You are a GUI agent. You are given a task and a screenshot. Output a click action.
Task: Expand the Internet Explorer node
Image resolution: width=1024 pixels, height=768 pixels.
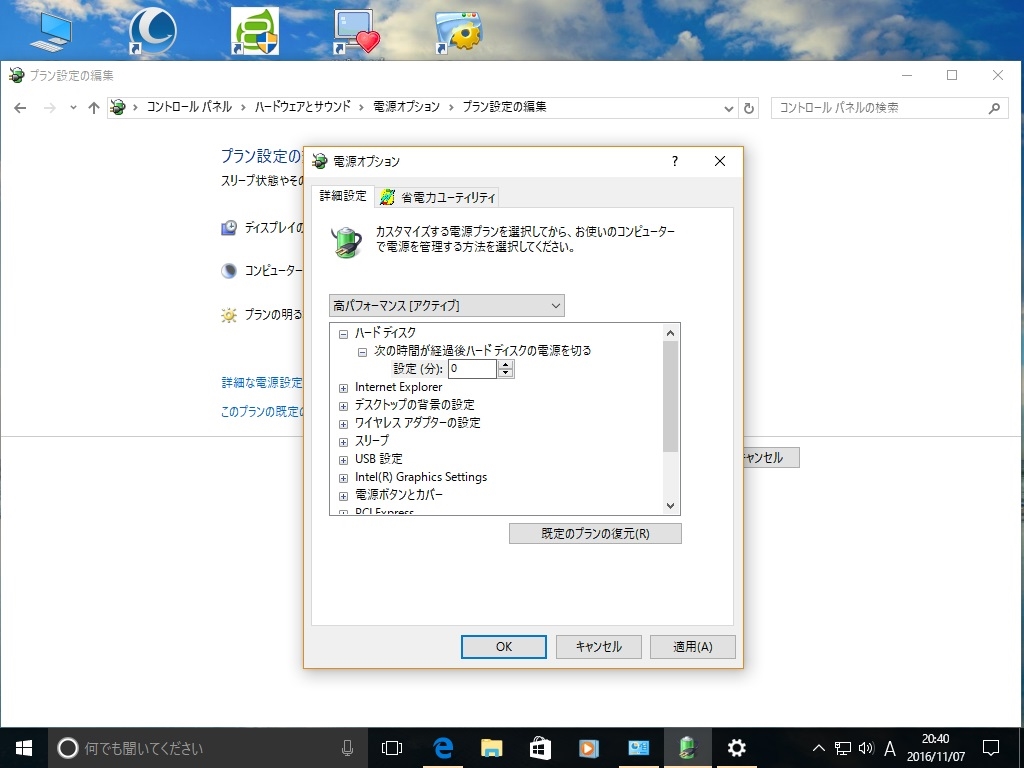click(x=344, y=388)
